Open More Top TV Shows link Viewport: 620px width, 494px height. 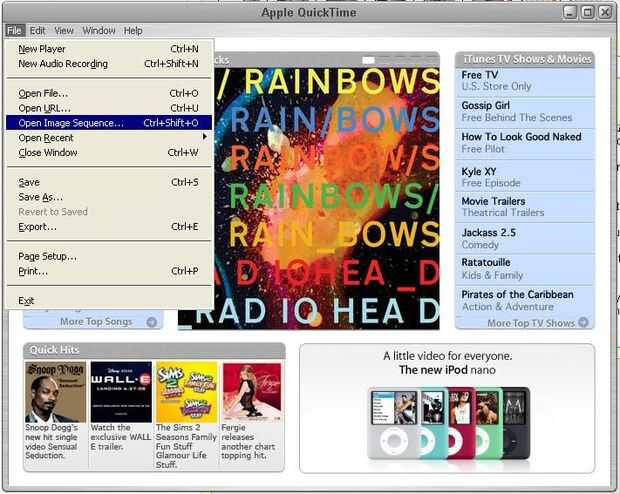[531, 323]
